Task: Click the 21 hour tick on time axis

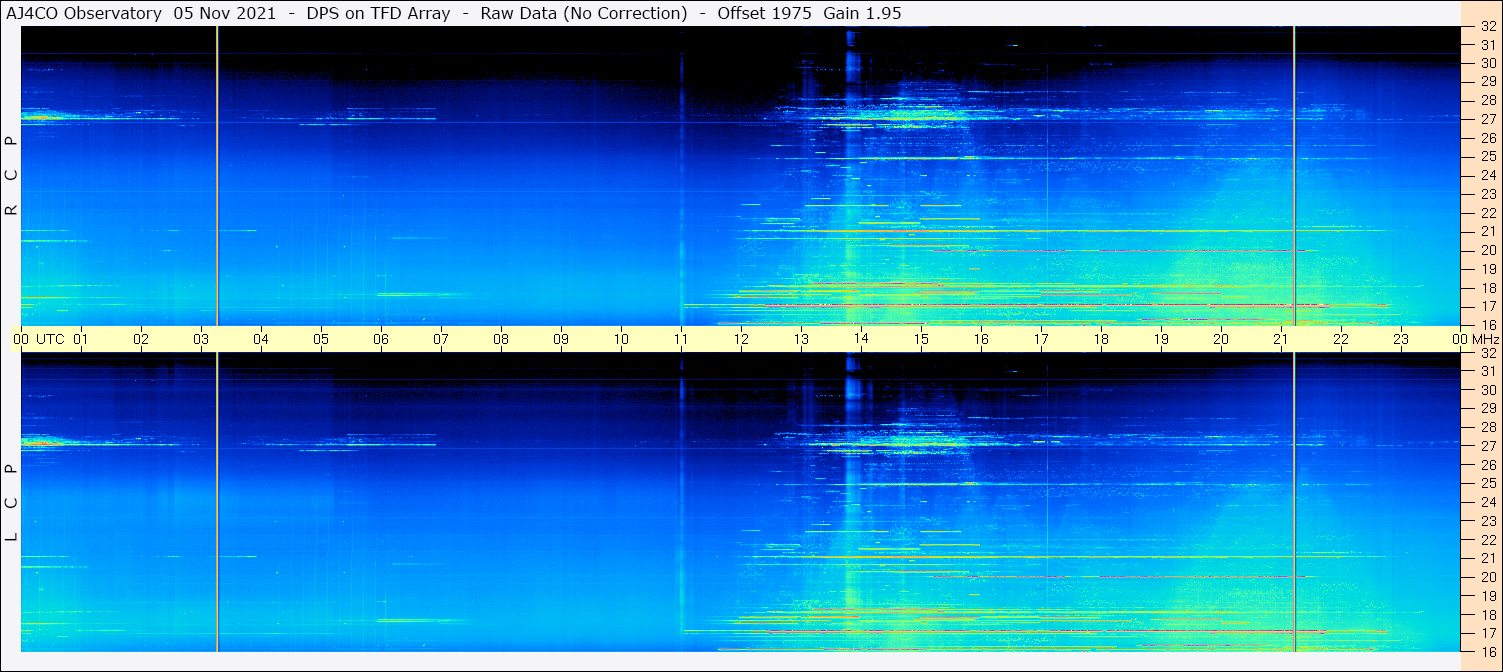Action: pyautogui.click(x=1281, y=339)
